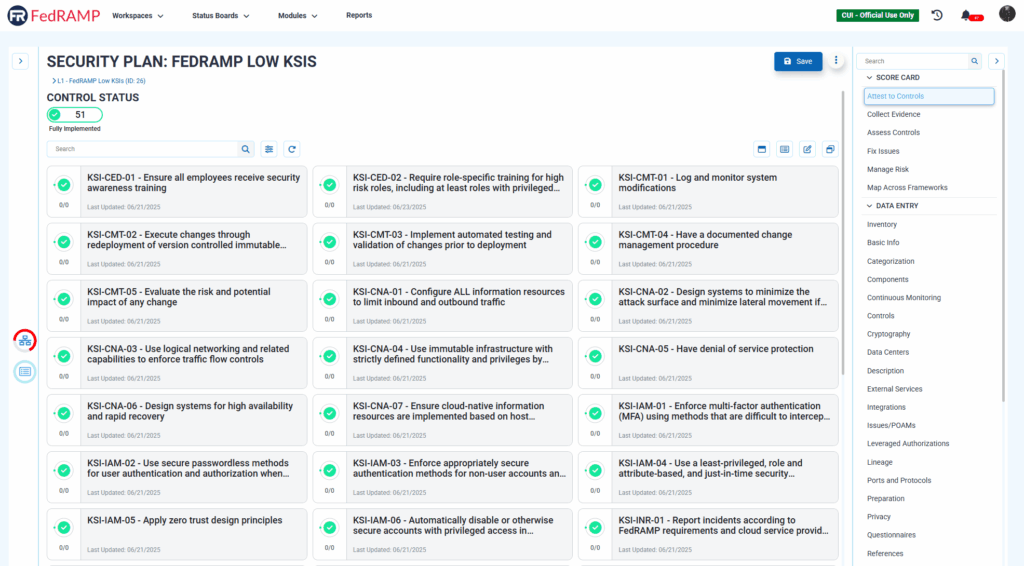Click the Save button

(x=798, y=61)
